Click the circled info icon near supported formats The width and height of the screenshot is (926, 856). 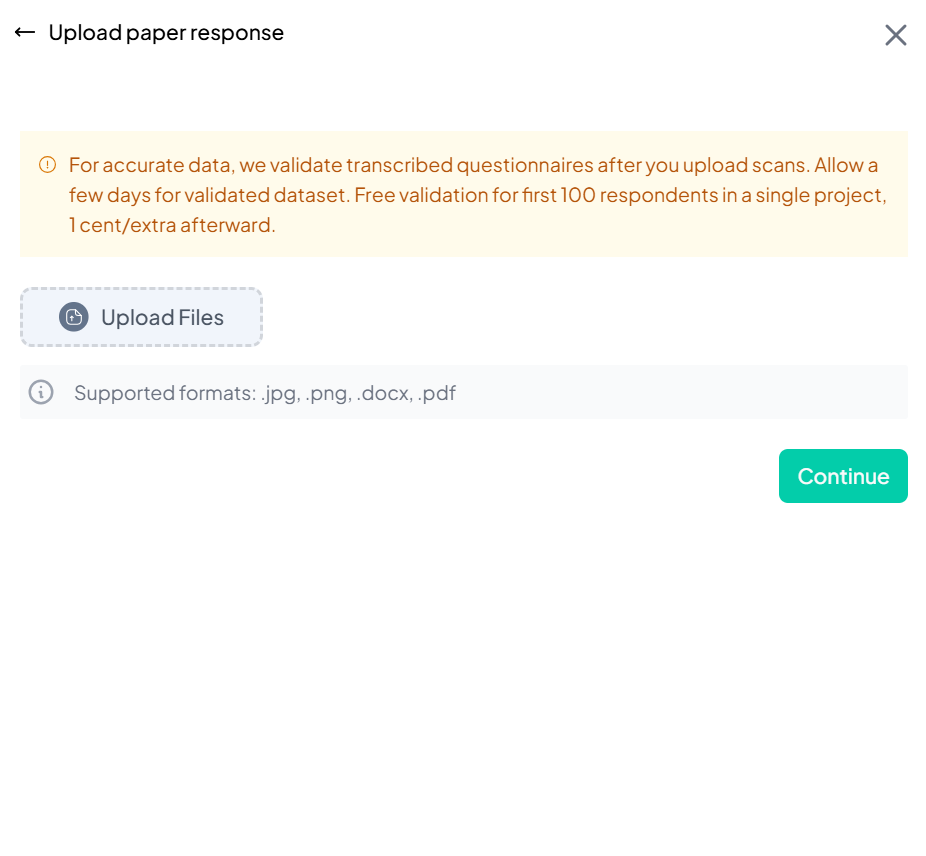pyautogui.click(x=40, y=392)
